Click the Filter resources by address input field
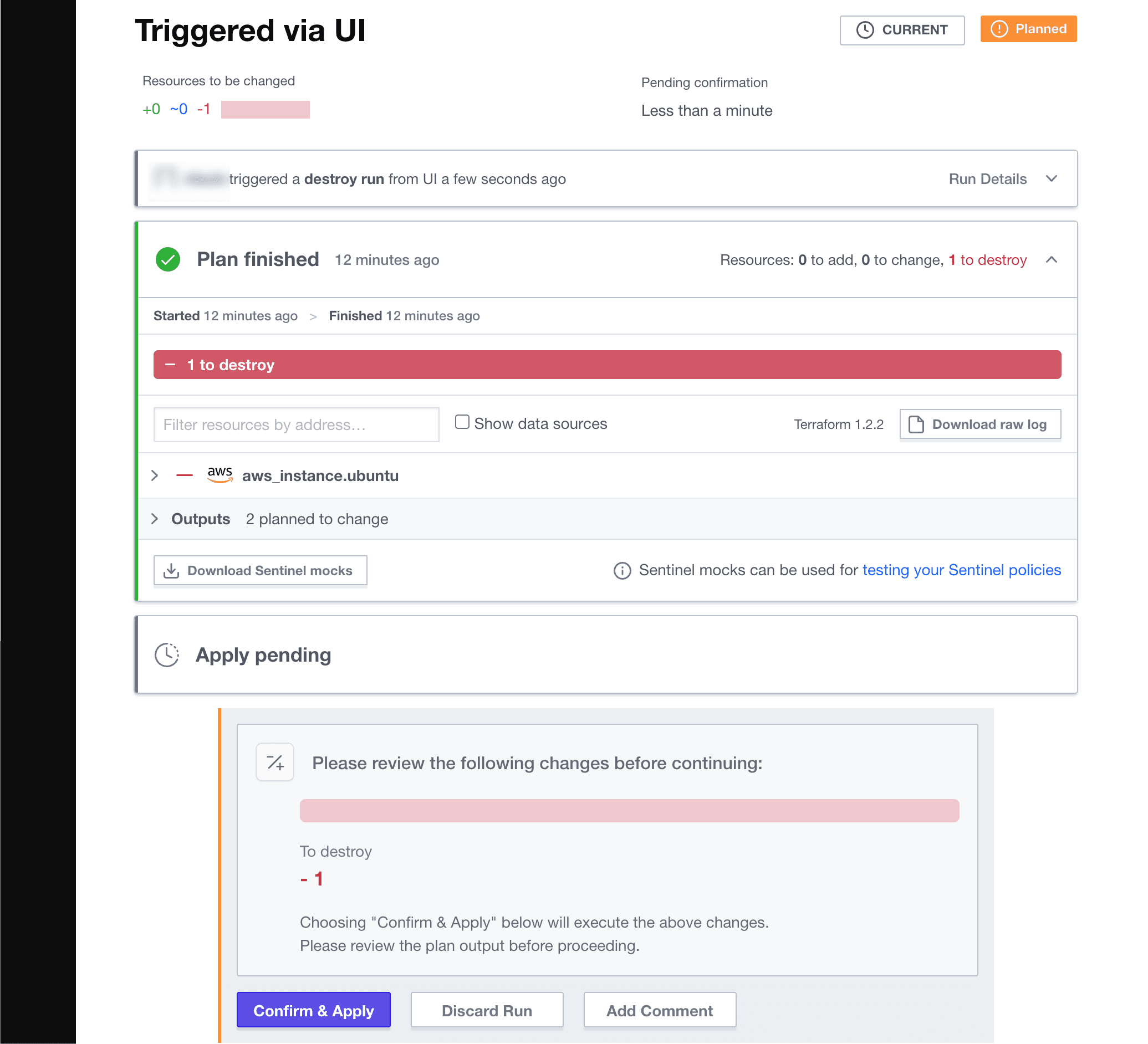 (x=295, y=424)
